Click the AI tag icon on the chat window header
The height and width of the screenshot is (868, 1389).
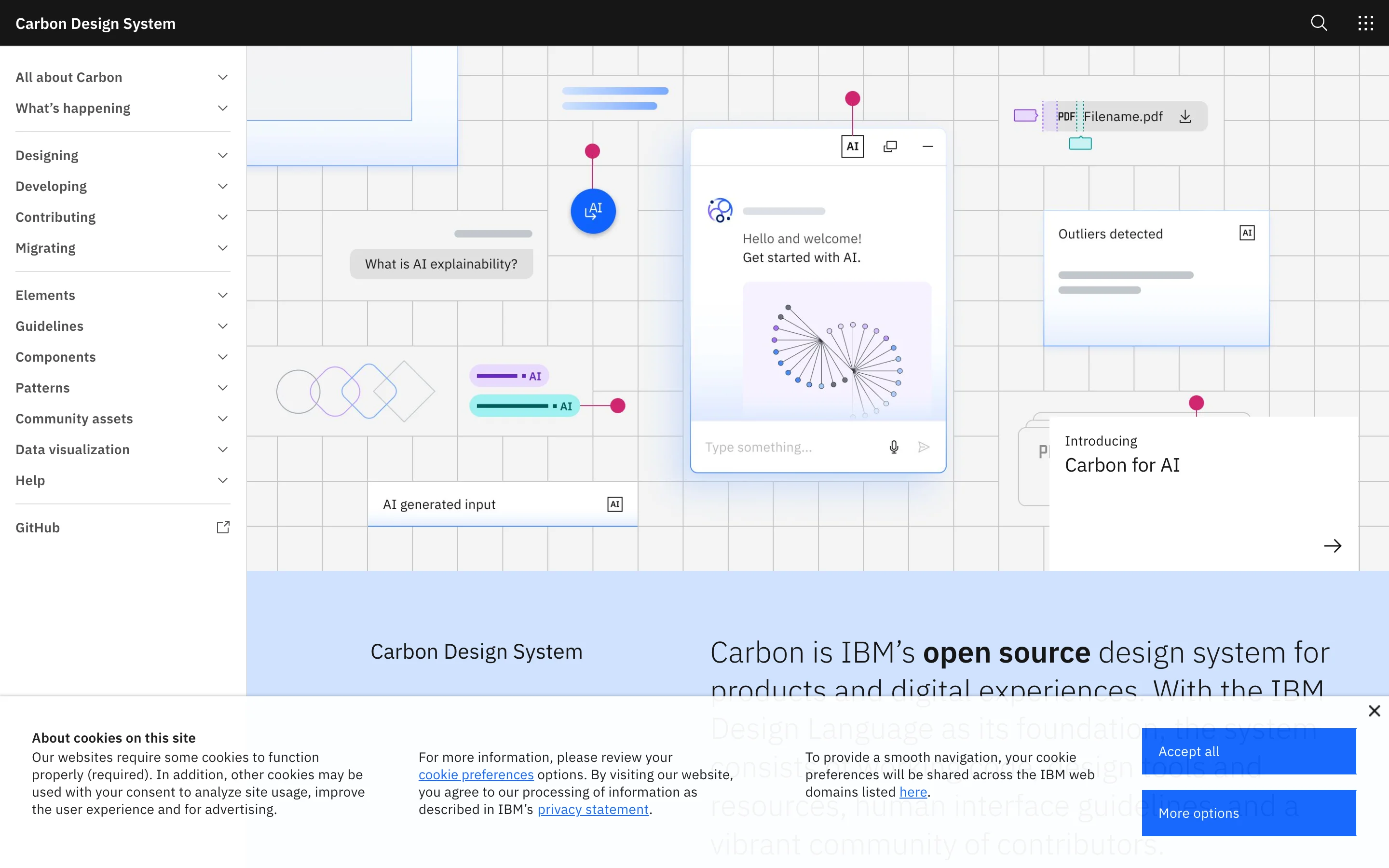852,147
